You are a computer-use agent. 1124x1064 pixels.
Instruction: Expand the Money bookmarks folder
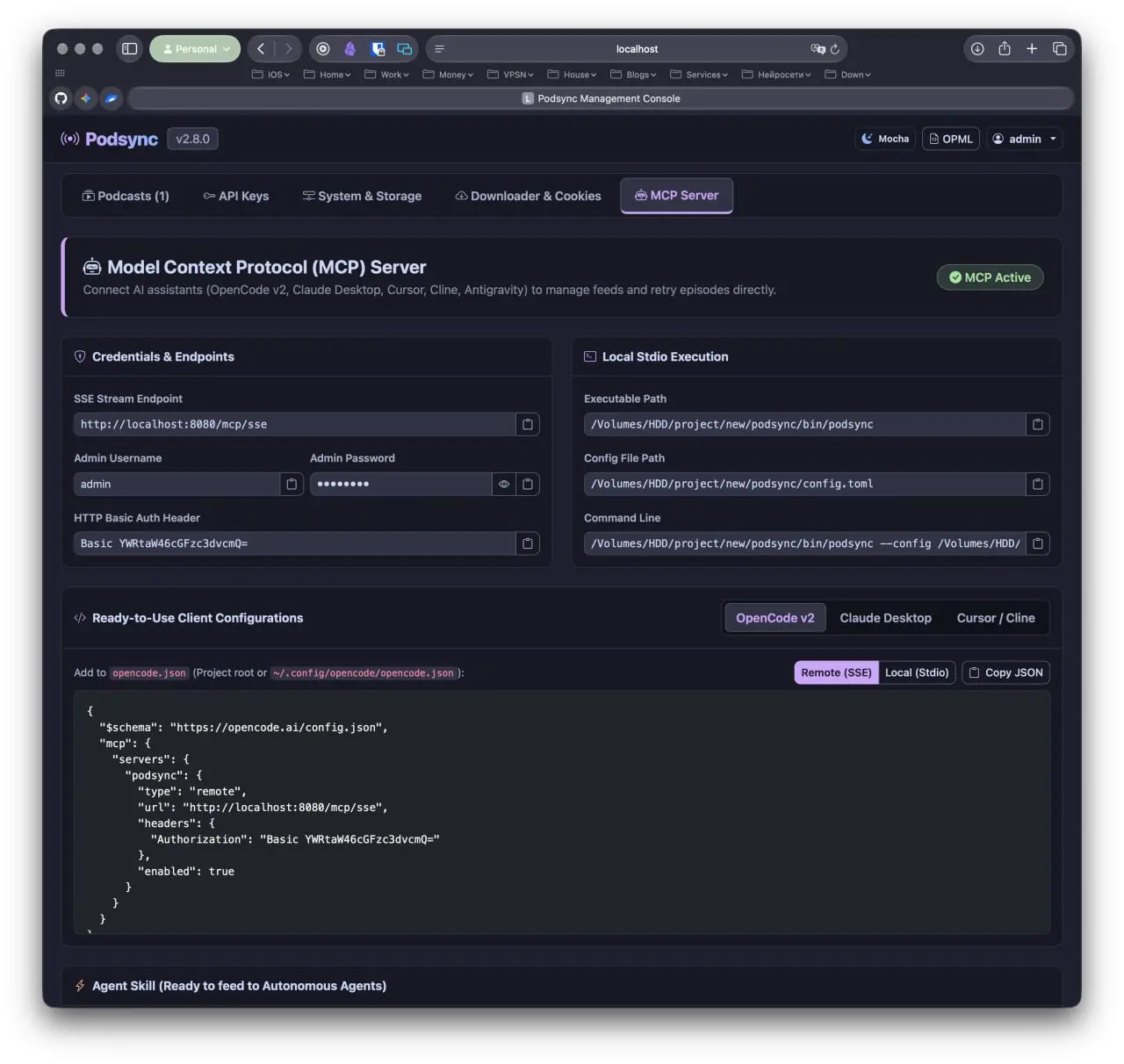pos(448,75)
